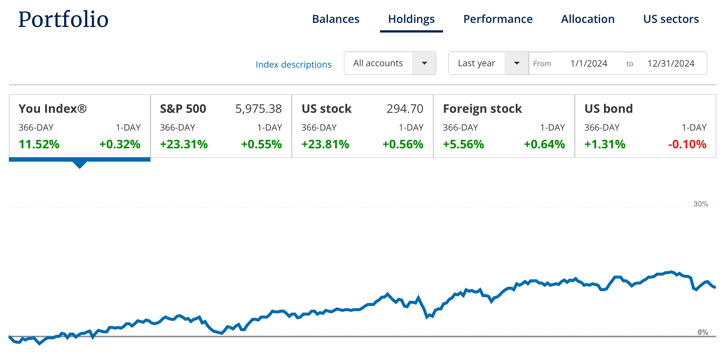Open the Last year period dropdown arrow
The width and height of the screenshot is (720, 364).
point(517,63)
